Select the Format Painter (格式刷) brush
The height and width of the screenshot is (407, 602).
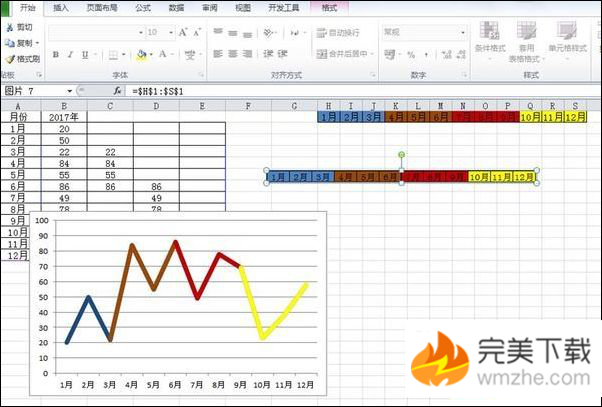coord(22,59)
